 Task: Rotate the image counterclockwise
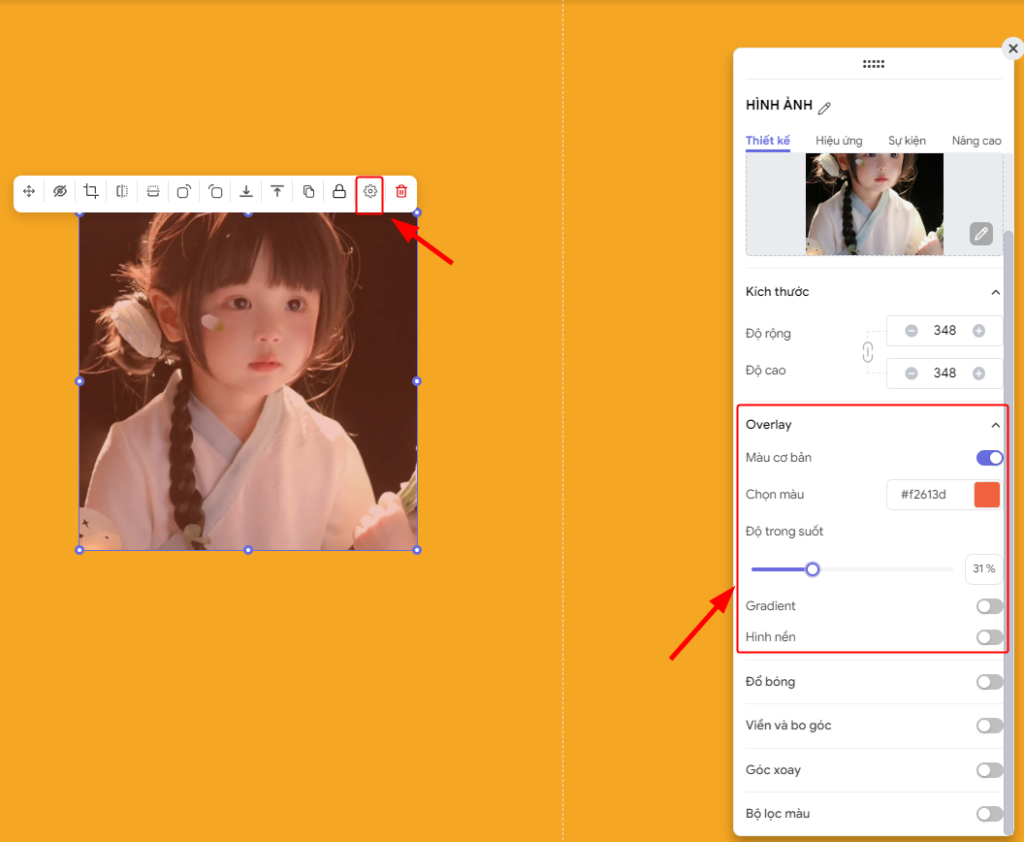[x=215, y=191]
